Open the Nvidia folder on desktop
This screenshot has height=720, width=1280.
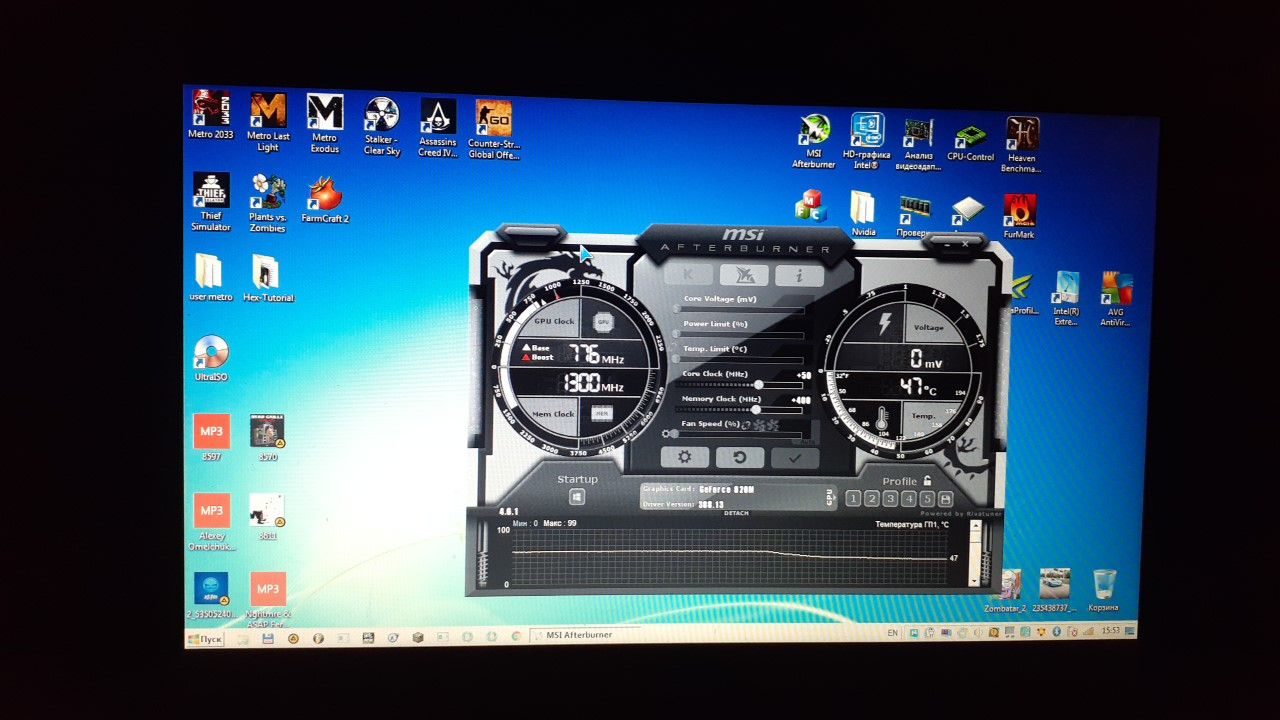[x=863, y=214]
